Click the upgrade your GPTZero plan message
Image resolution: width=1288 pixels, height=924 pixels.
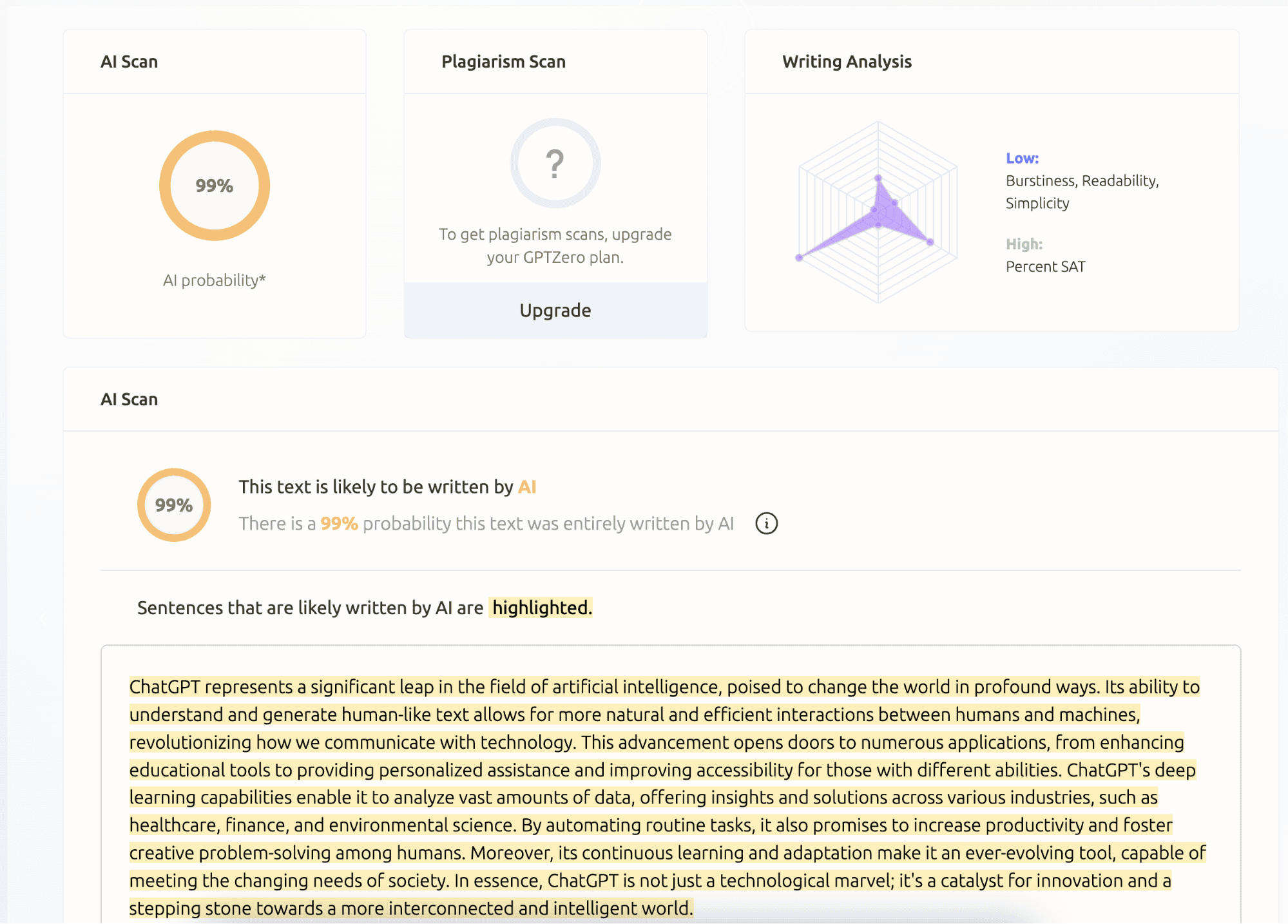(x=555, y=245)
